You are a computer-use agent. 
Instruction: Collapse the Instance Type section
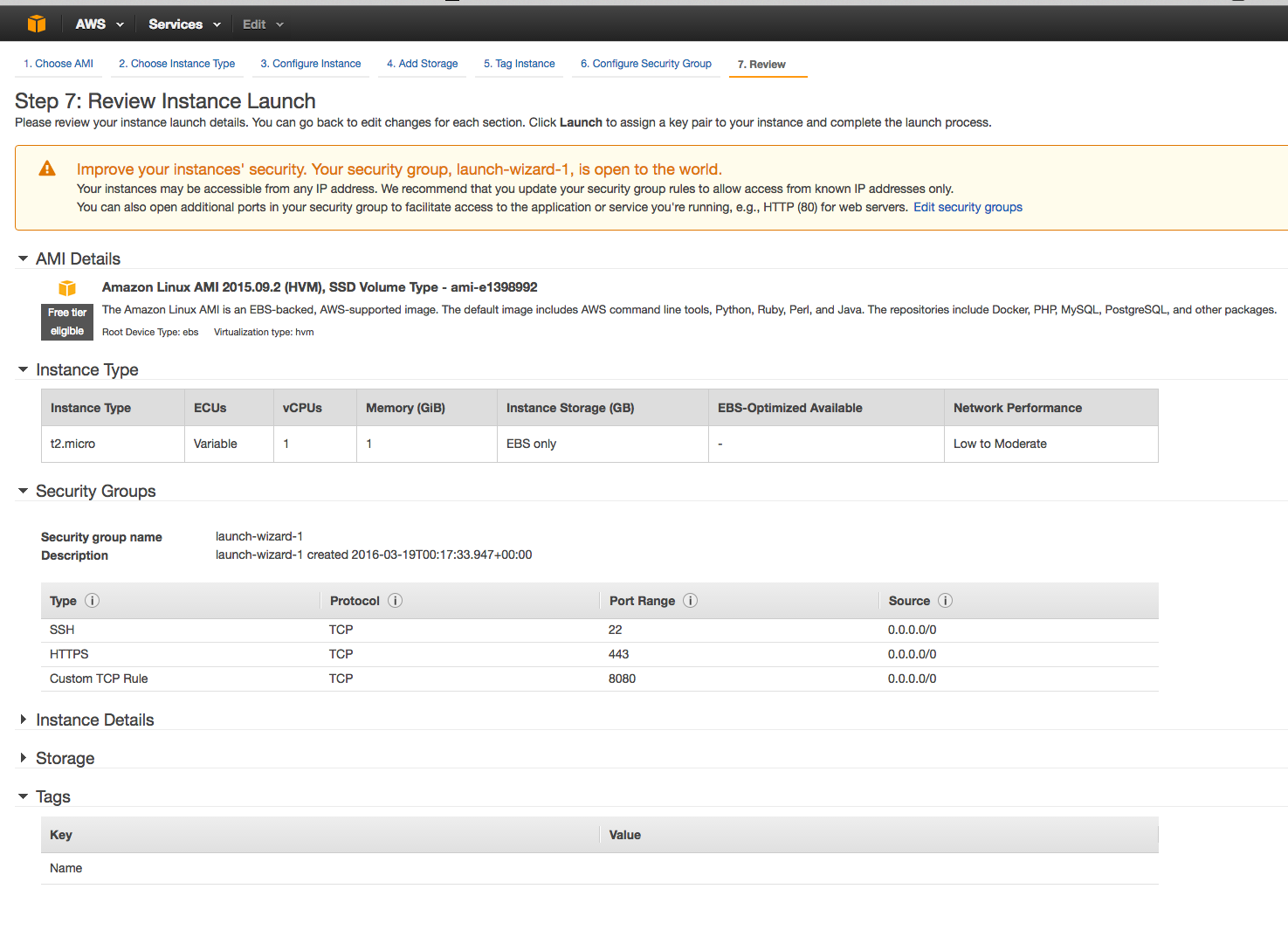[x=23, y=369]
